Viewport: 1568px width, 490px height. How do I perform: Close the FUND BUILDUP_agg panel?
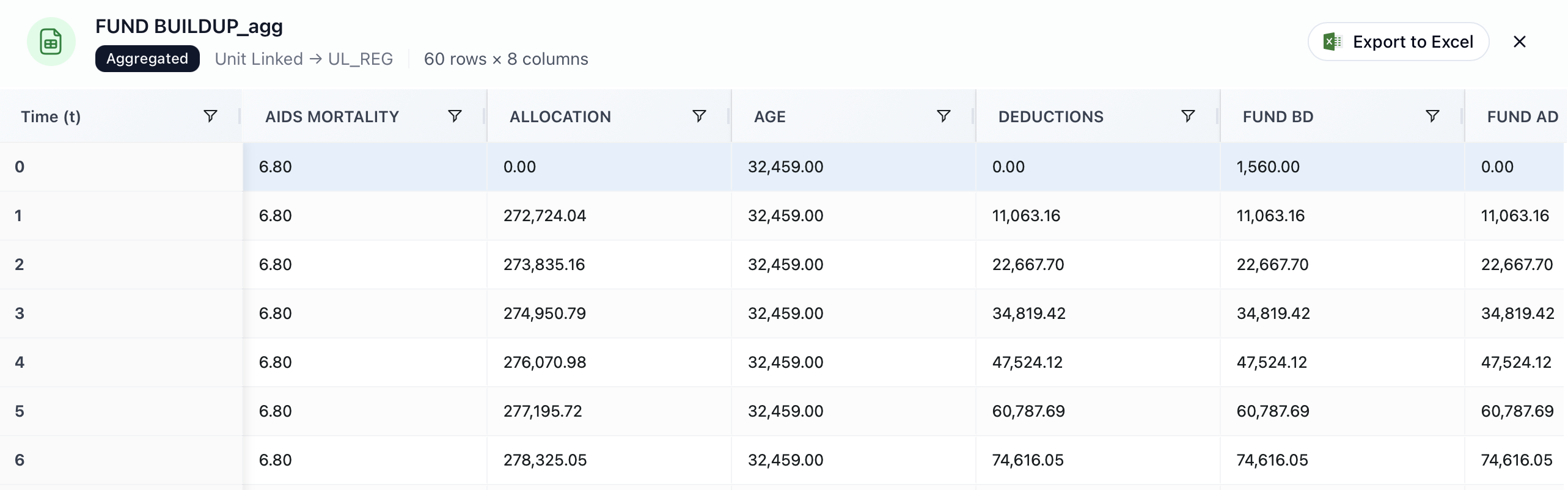1520,42
